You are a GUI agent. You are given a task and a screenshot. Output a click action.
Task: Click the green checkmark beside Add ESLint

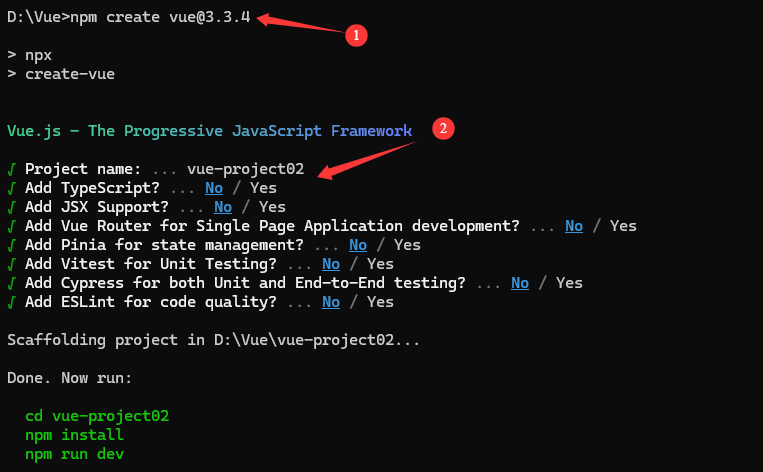[x=12, y=302]
